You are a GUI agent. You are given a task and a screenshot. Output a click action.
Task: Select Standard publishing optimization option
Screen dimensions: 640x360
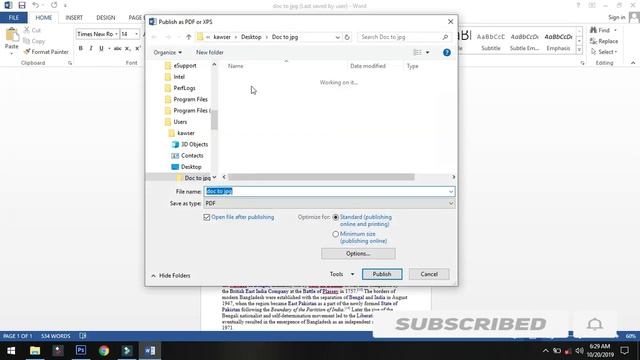(336, 218)
